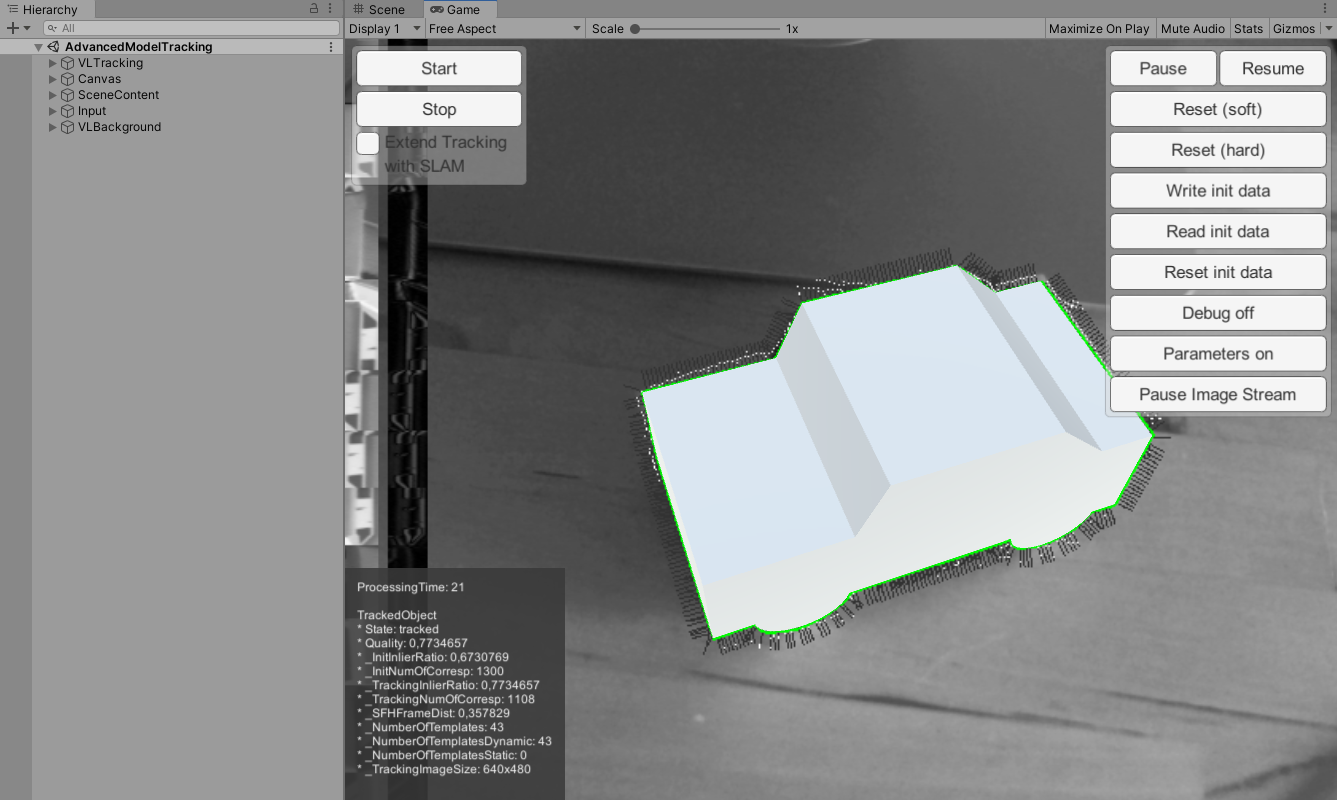The height and width of the screenshot is (800, 1337).
Task: Click the Pause Image Stream button
Action: tap(1217, 394)
